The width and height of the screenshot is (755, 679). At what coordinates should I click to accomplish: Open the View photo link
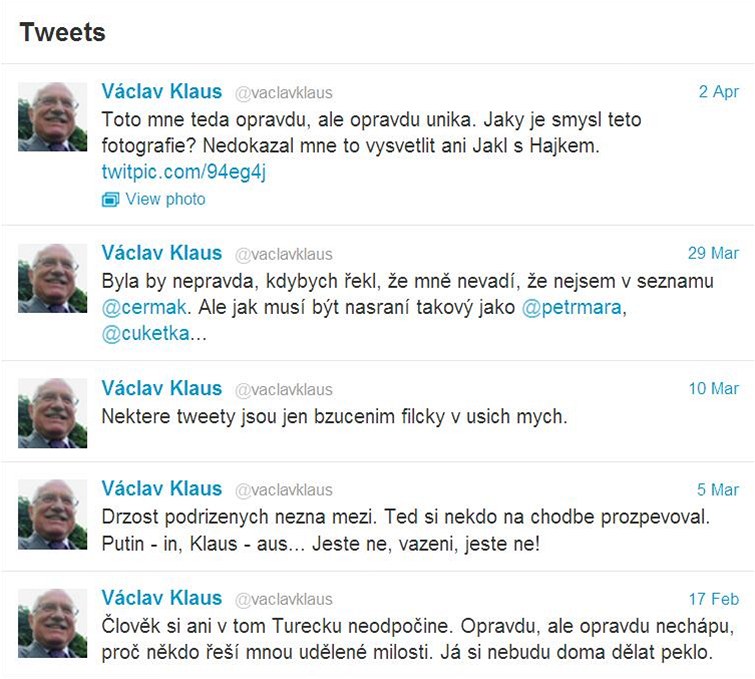coord(165,199)
